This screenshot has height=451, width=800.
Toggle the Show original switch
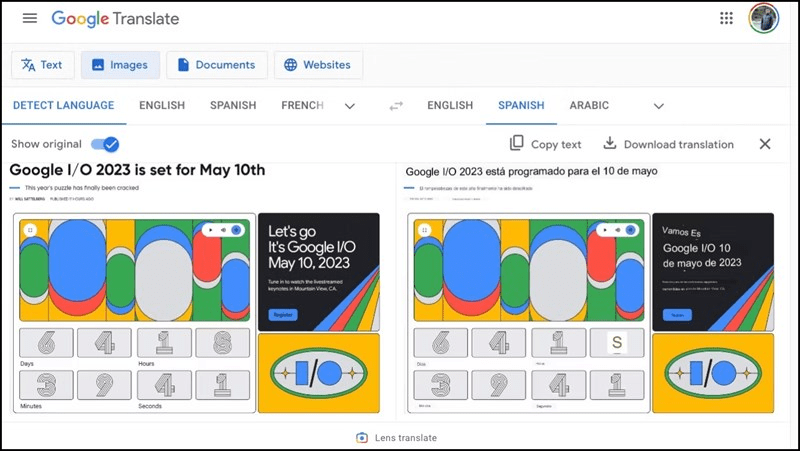[104, 144]
